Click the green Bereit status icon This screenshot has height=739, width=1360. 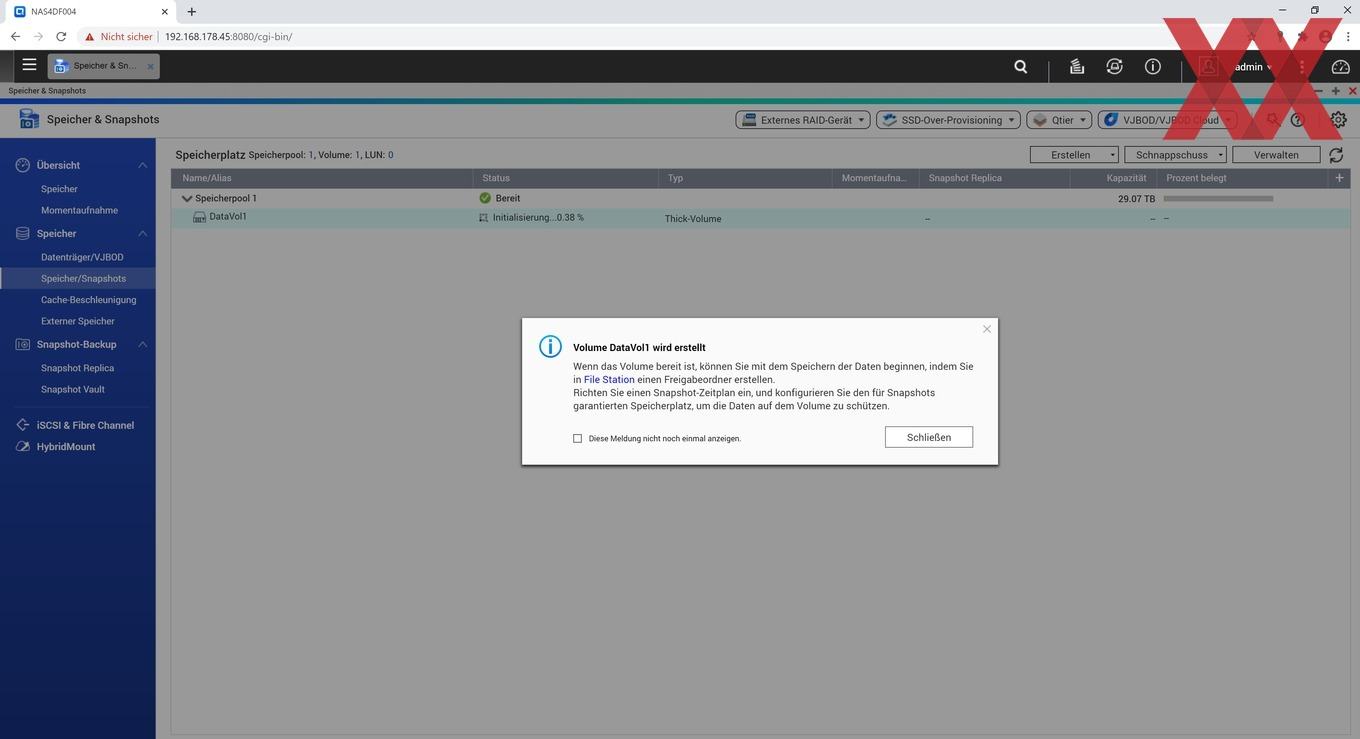pyautogui.click(x=485, y=198)
